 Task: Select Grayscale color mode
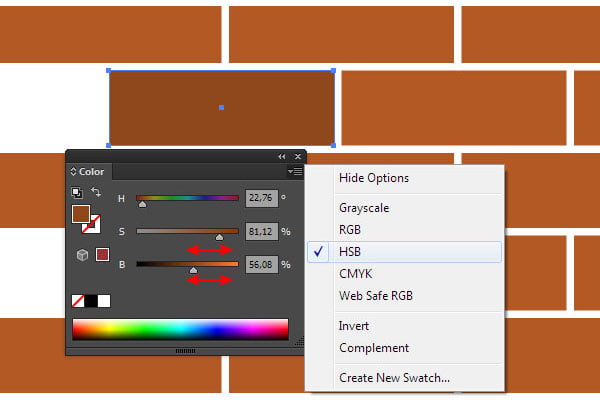[x=364, y=208]
